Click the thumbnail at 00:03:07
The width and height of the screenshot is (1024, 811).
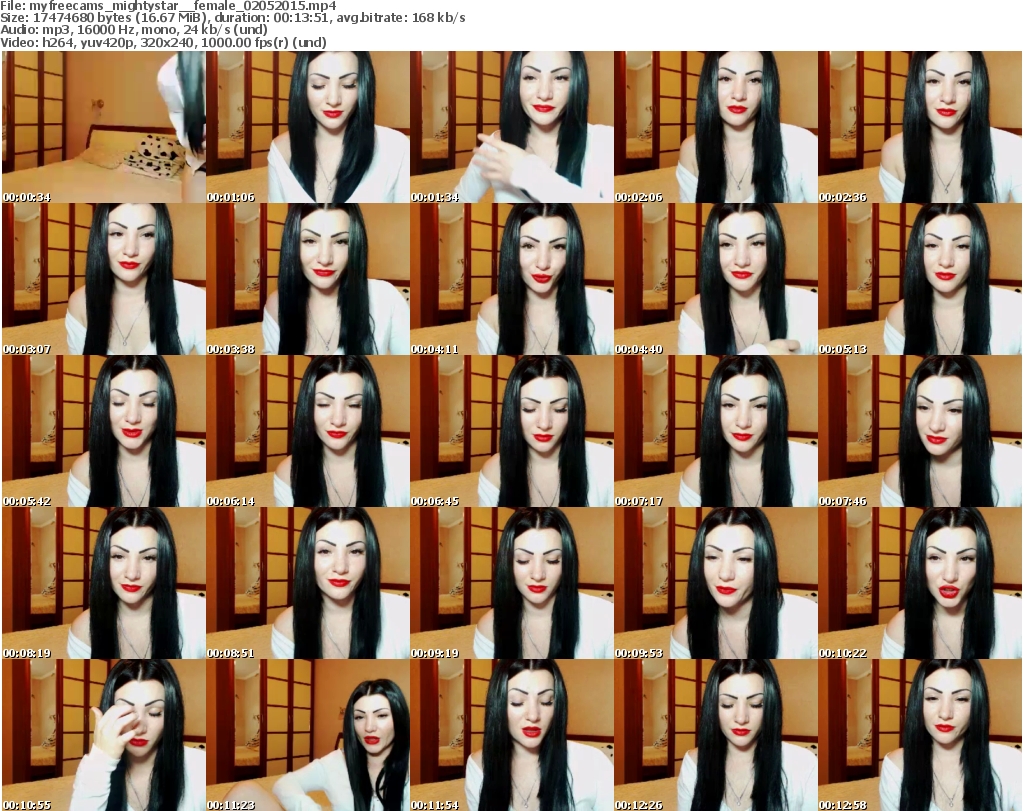(104, 279)
